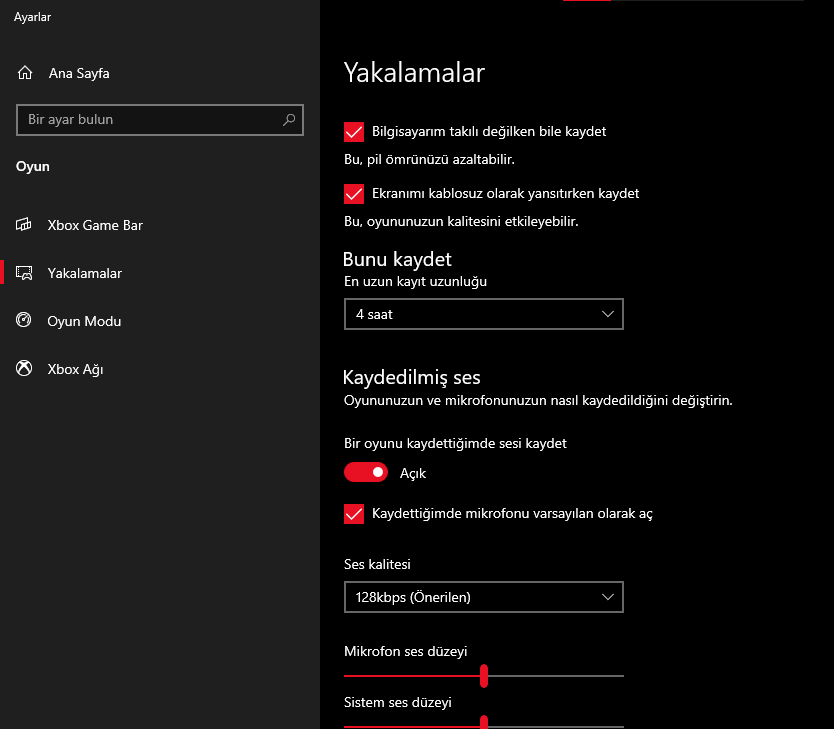This screenshot has height=729, width=834.
Task: Click the chevron arrow of Ses kalitesi
Action: (x=607, y=597)
